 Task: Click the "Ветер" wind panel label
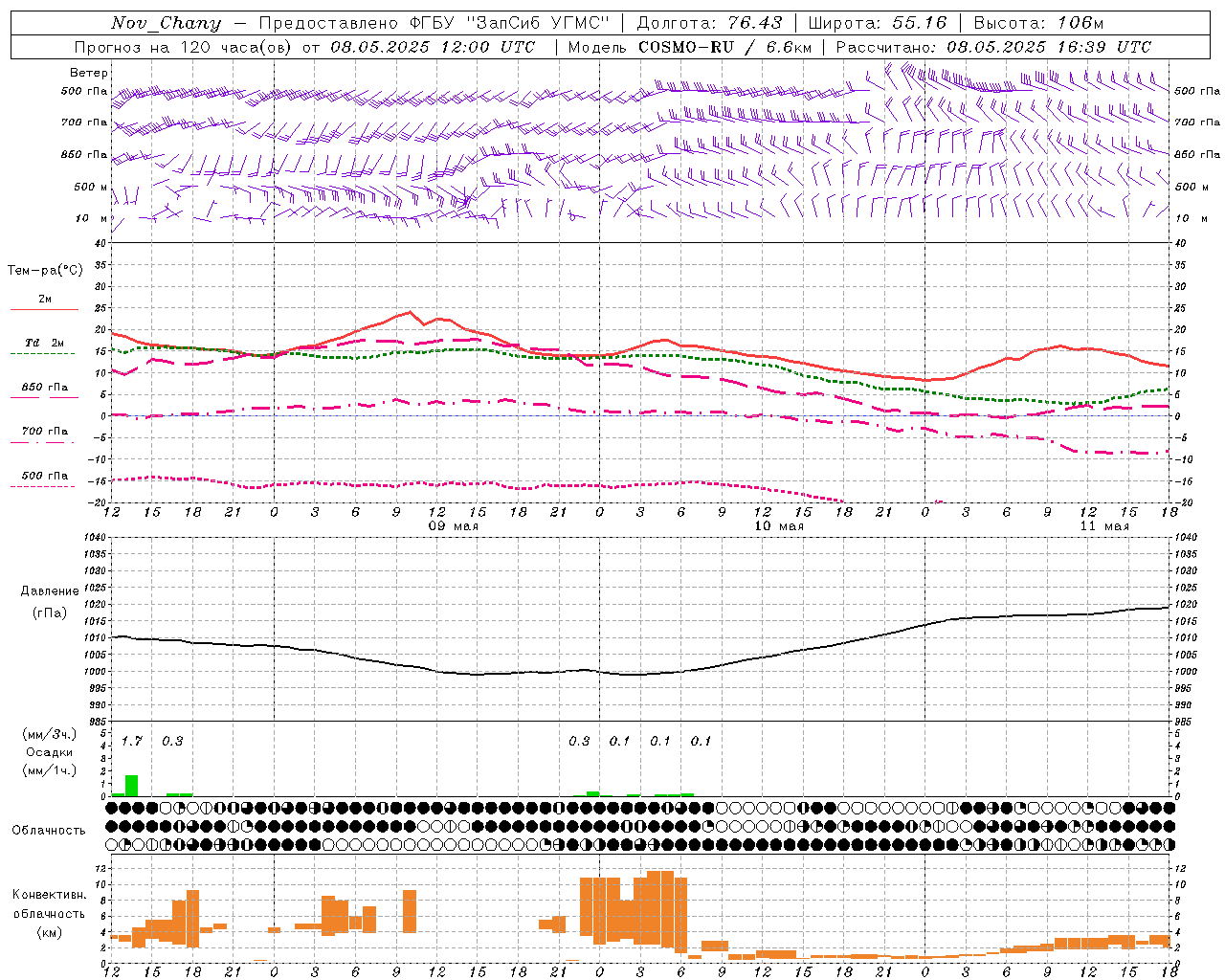pos(89,73)
